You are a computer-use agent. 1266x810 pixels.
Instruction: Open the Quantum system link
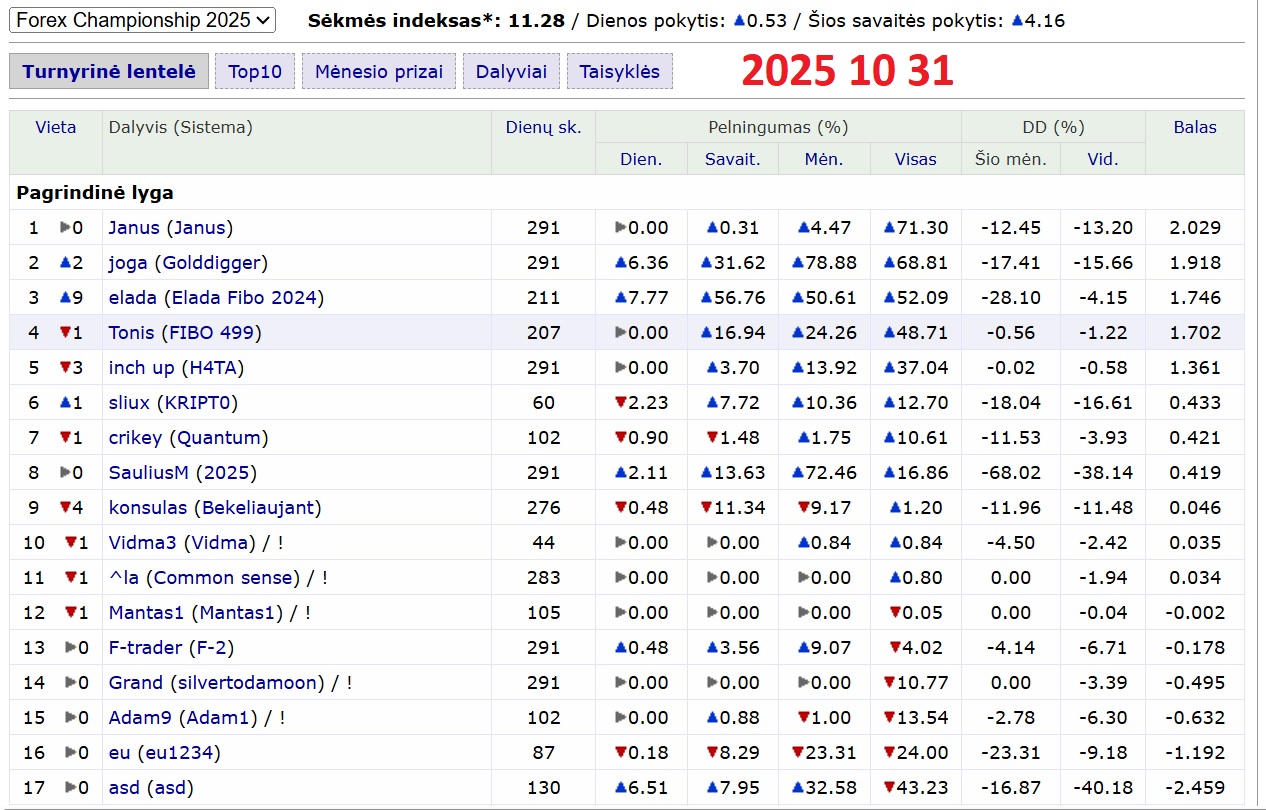click(219, 438)
